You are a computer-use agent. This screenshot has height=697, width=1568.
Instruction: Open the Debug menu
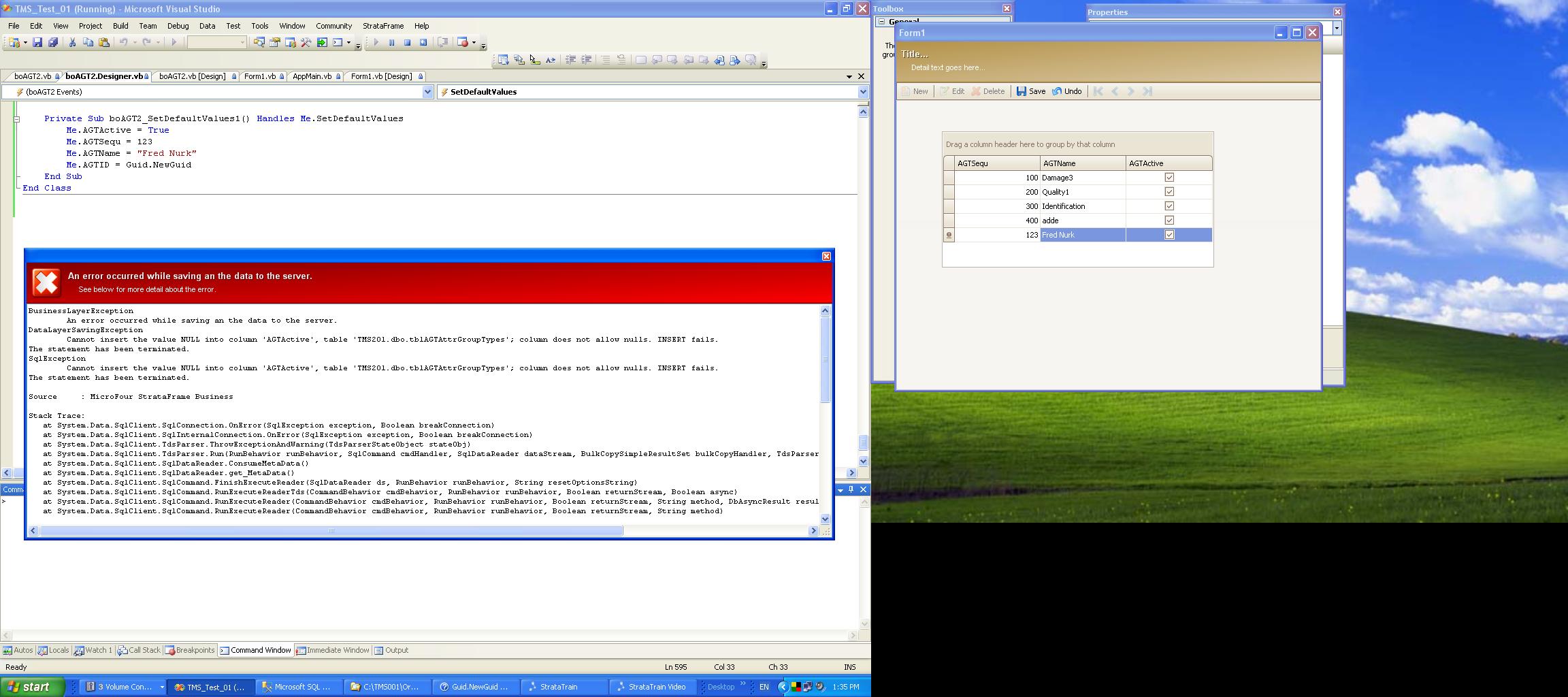tap(178, 26)
